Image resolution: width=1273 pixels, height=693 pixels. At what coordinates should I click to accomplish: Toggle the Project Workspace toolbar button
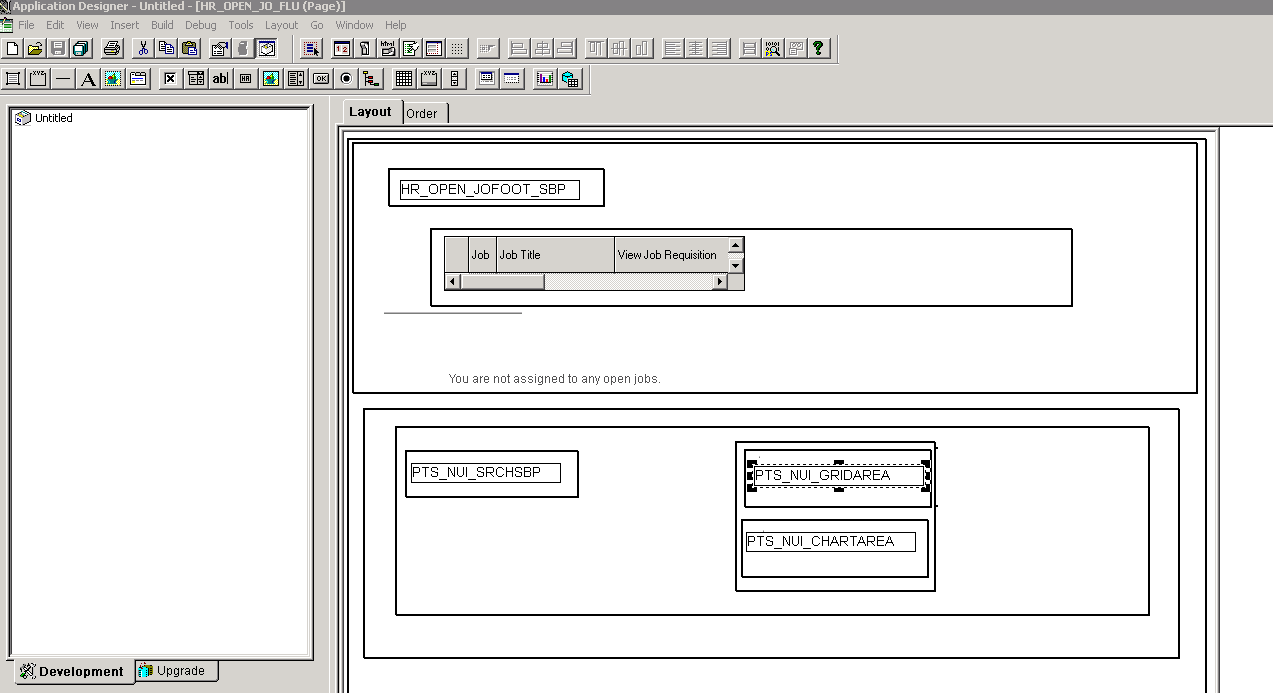click(x=266, y=48)
